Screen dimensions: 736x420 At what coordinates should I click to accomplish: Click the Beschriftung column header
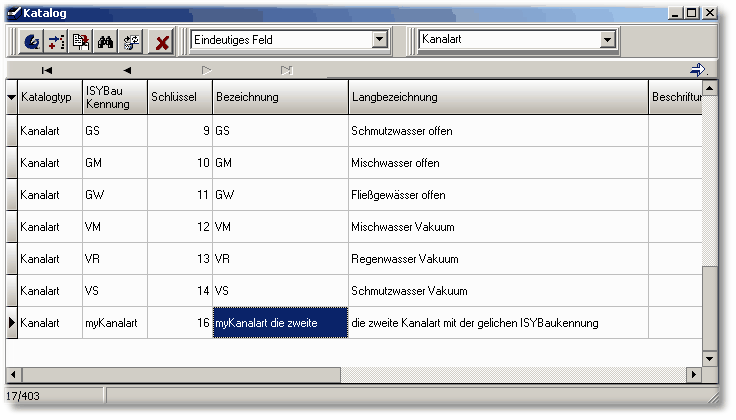[x=675, y=97]
